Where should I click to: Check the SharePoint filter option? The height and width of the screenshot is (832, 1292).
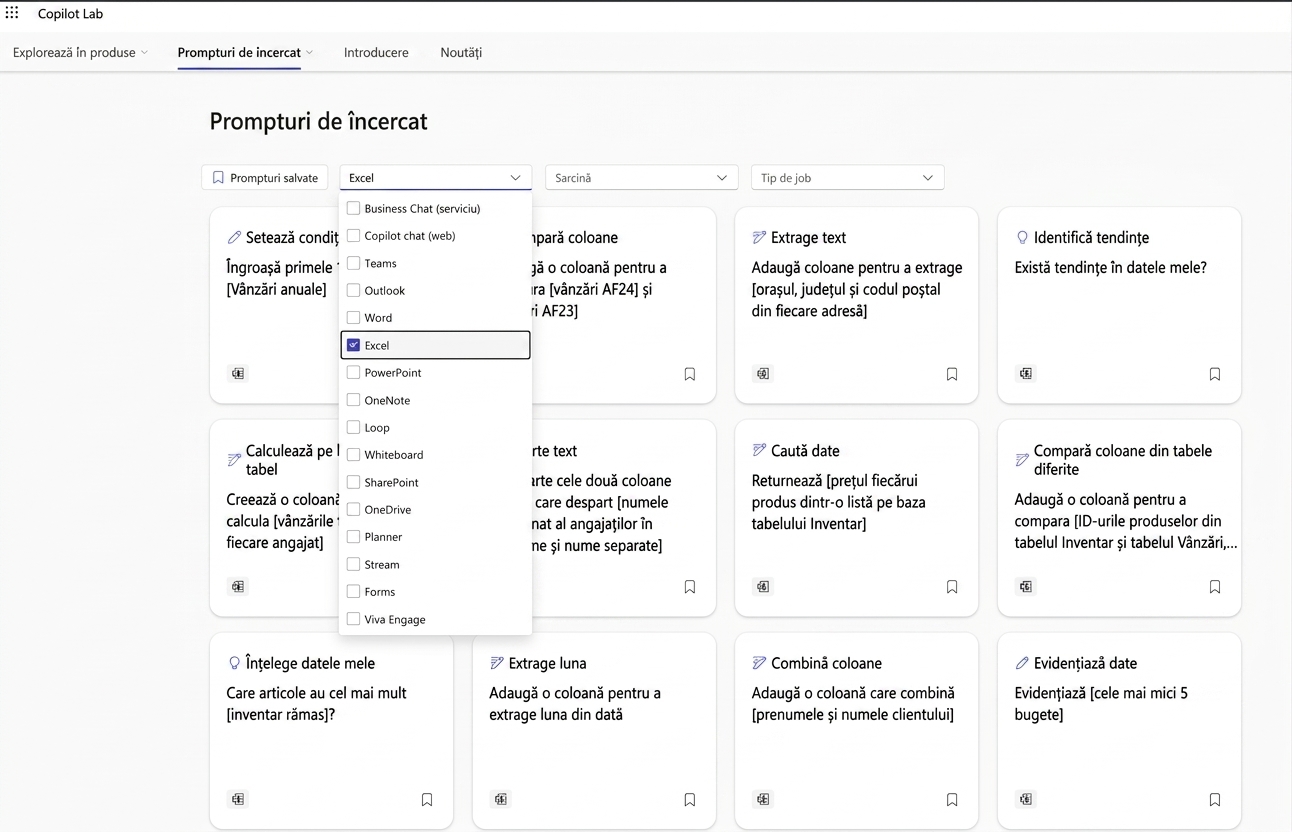(353, 482)
